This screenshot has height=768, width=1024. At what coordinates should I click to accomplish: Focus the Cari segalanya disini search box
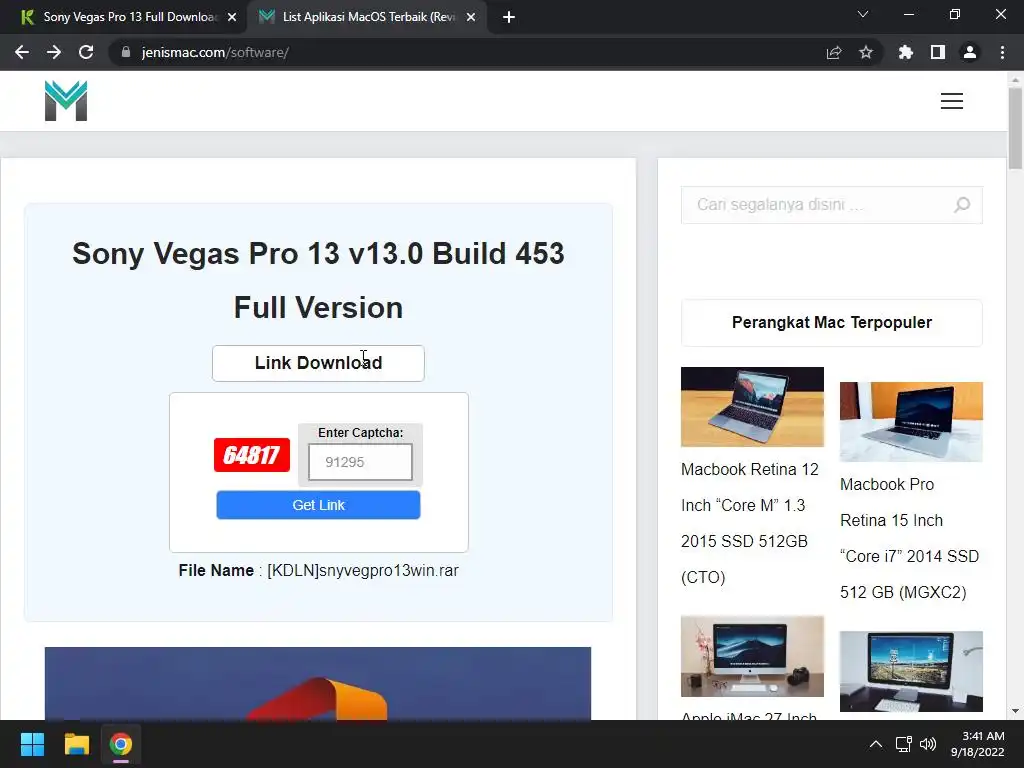[x=831, y=205]
